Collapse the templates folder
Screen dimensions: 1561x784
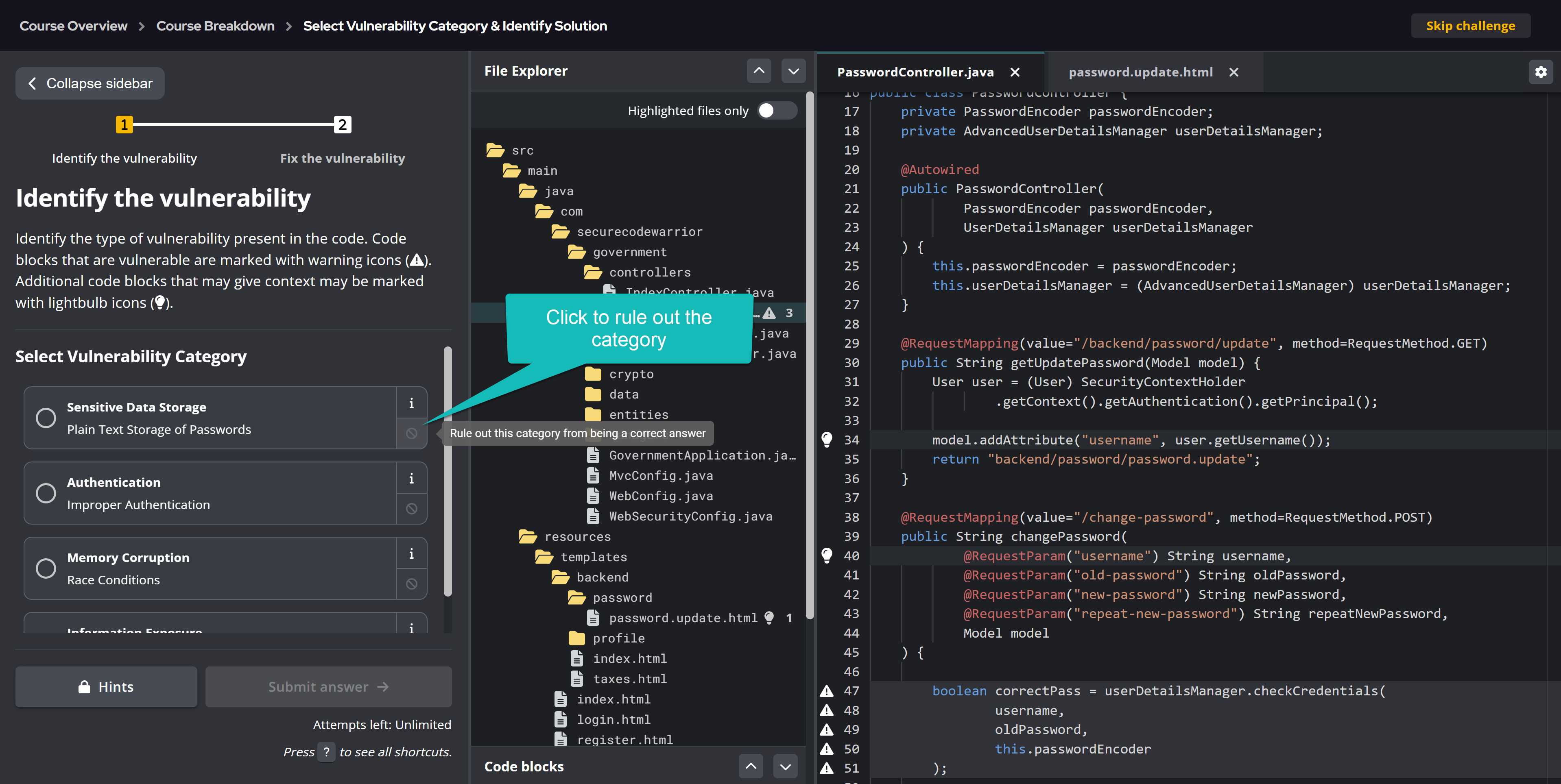click(x=581, y=557)
